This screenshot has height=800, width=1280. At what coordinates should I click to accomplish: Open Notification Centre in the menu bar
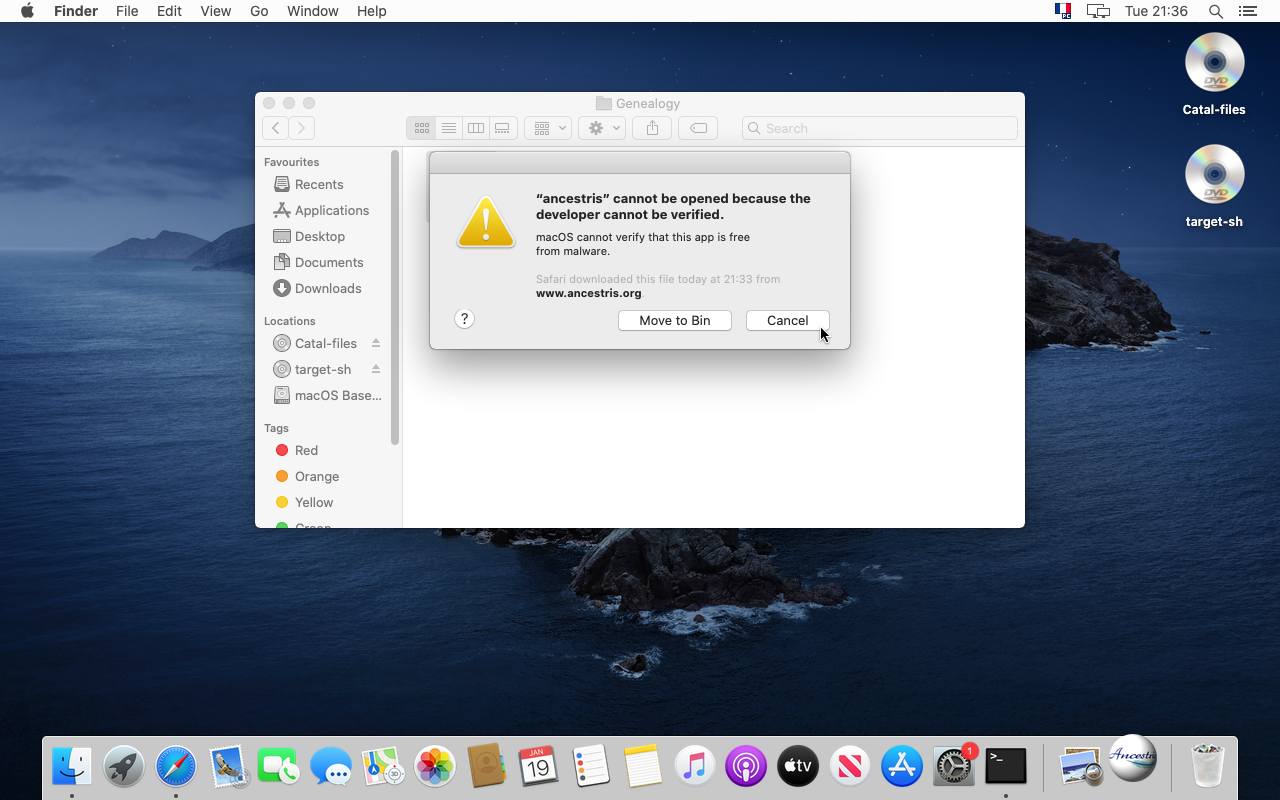click(1247, 11)
